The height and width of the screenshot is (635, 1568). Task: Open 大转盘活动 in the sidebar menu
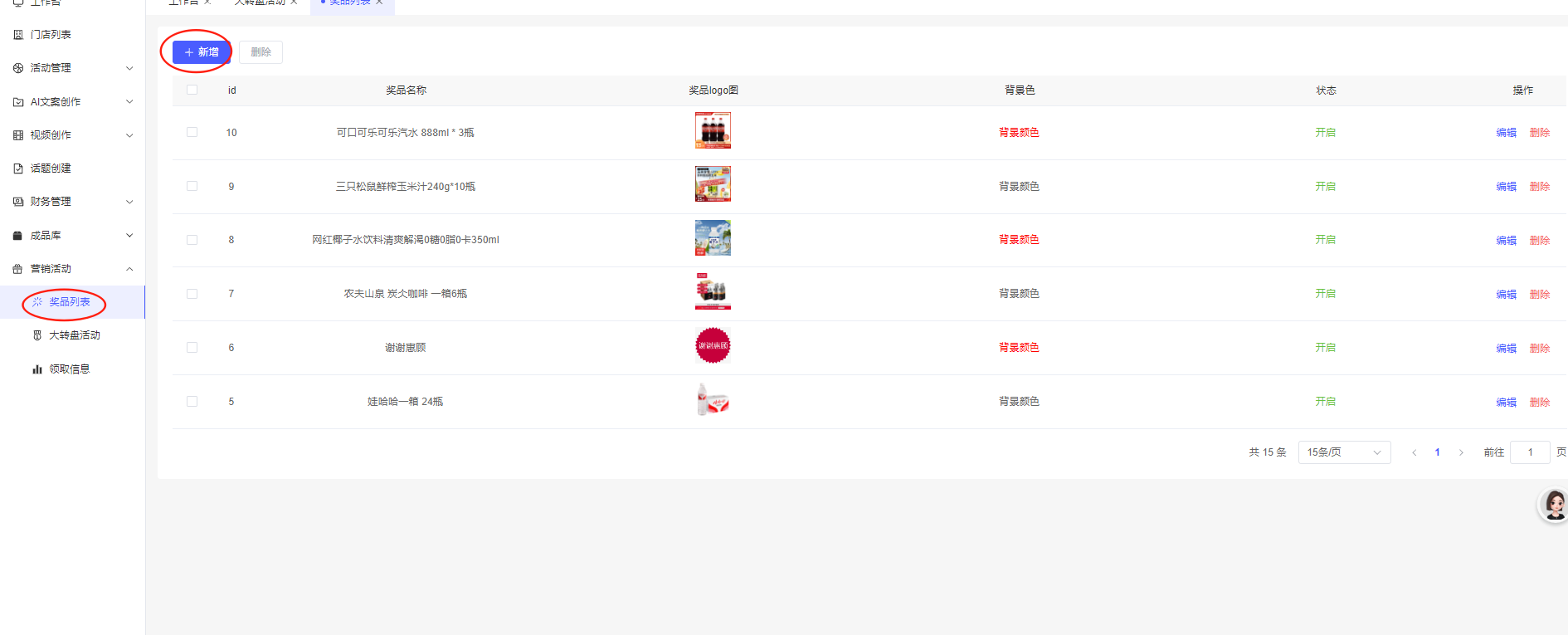pyautogui.click(x=74, y=335)
